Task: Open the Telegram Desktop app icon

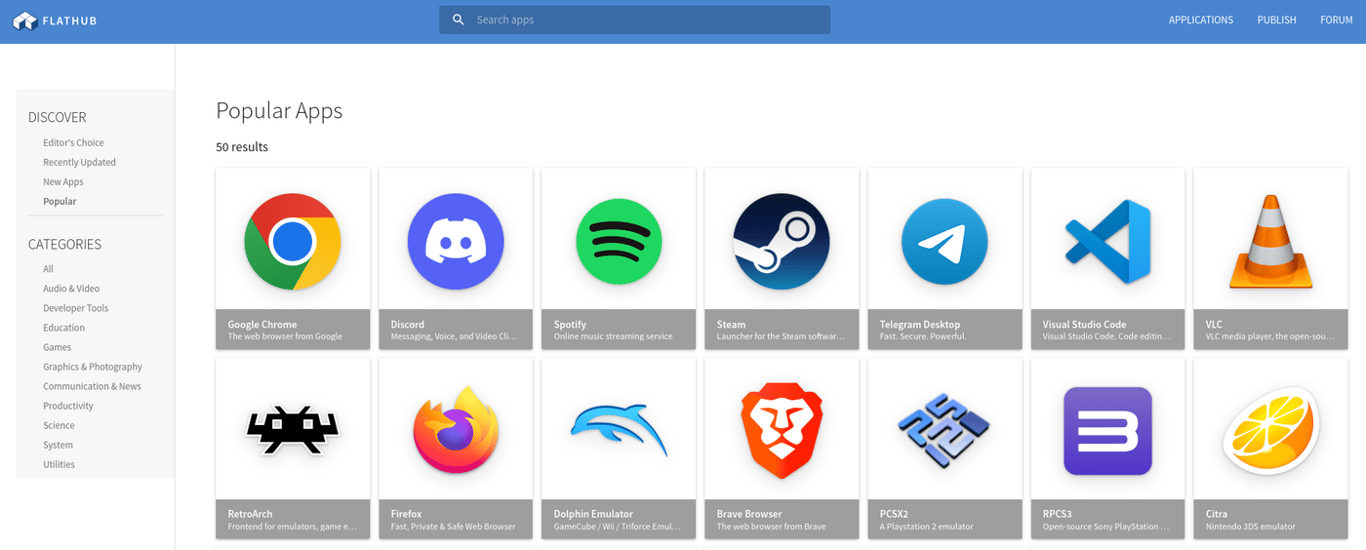Action: (945, 242)
